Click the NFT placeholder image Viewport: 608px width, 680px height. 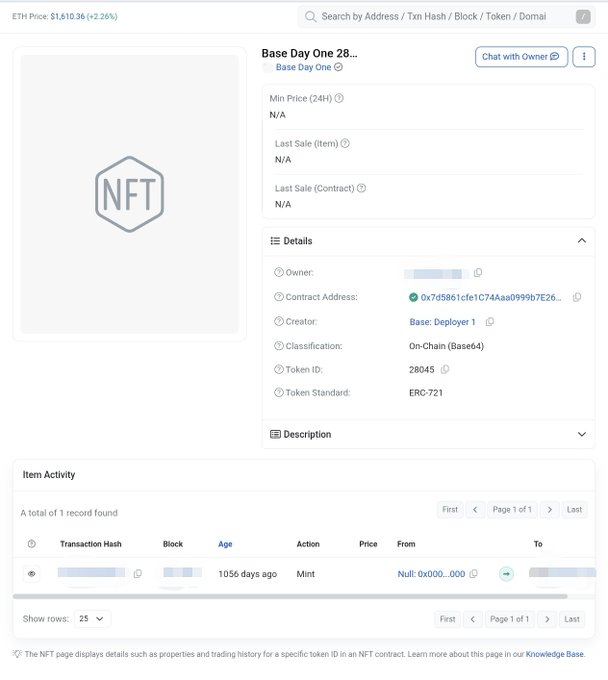130,194
